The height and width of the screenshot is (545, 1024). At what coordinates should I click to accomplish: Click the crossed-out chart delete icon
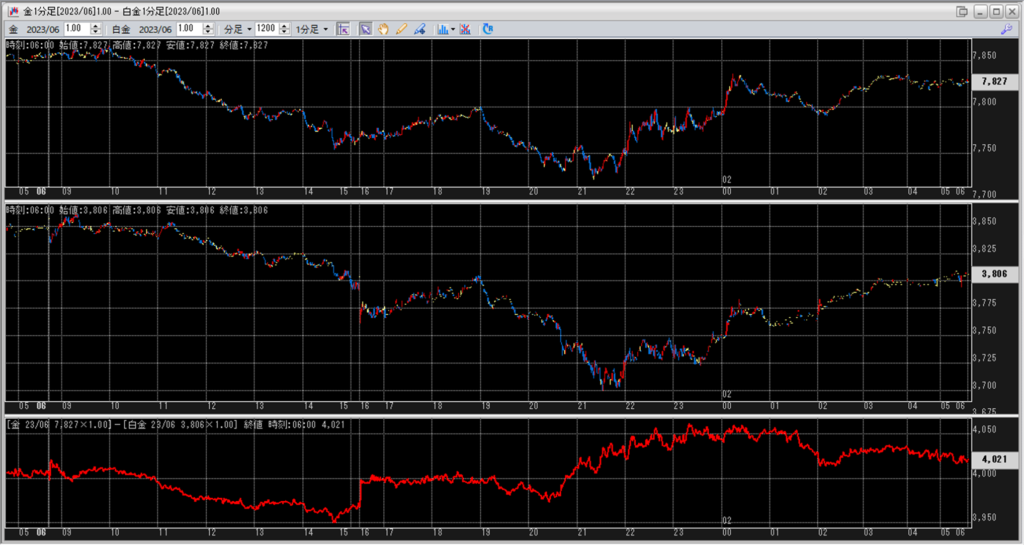[x=465, y=29]
